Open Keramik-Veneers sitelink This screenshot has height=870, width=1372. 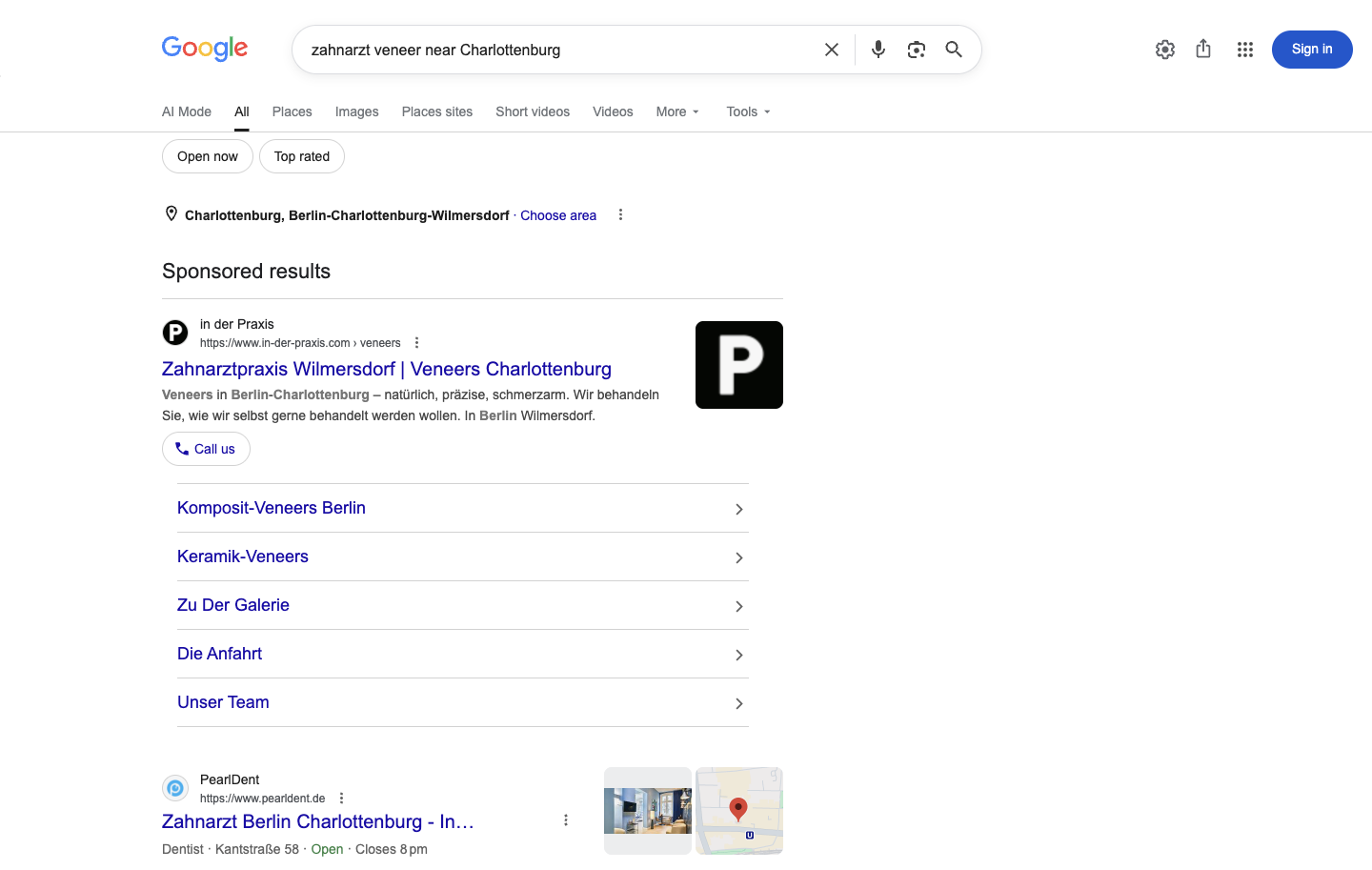pos(243,556)
